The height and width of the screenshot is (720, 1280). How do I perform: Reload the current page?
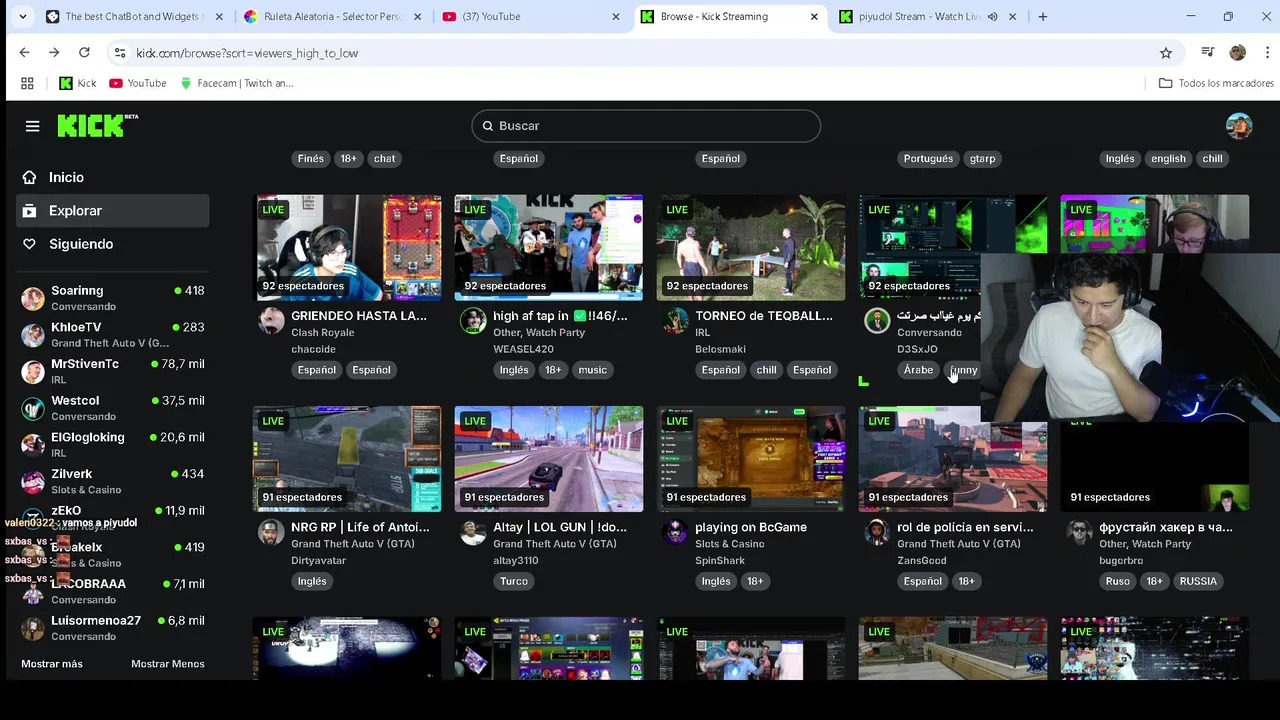tap(84, 53)
